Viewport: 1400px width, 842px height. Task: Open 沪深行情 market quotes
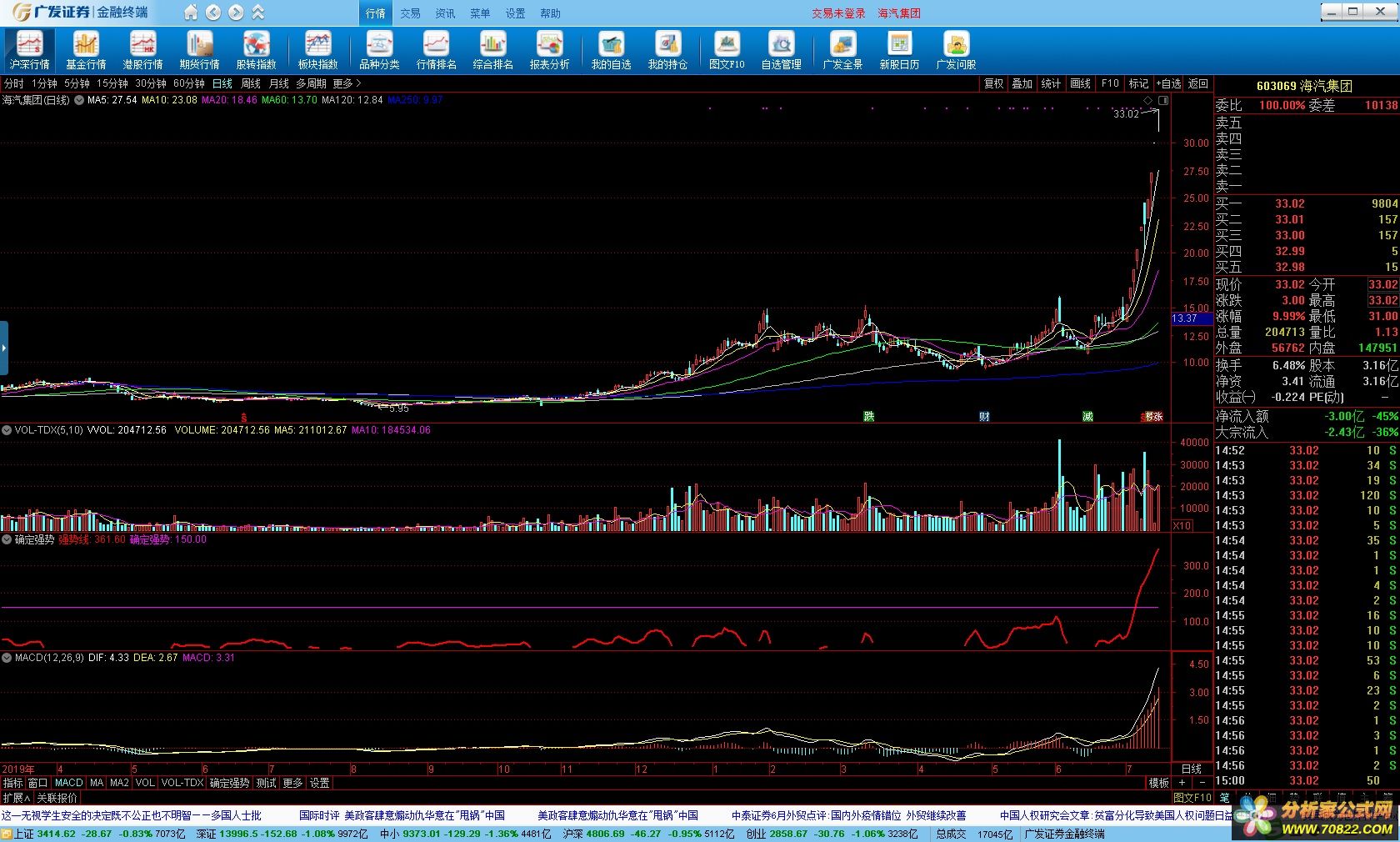(29, 50)
